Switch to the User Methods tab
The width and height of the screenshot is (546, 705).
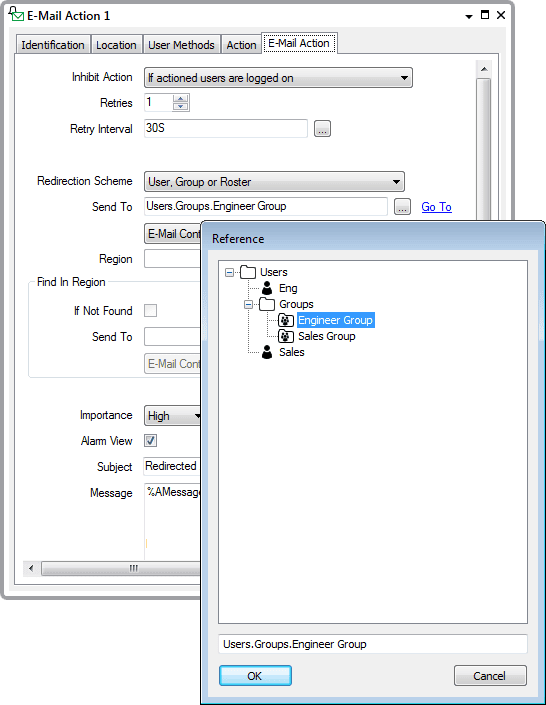click(181, 45)
